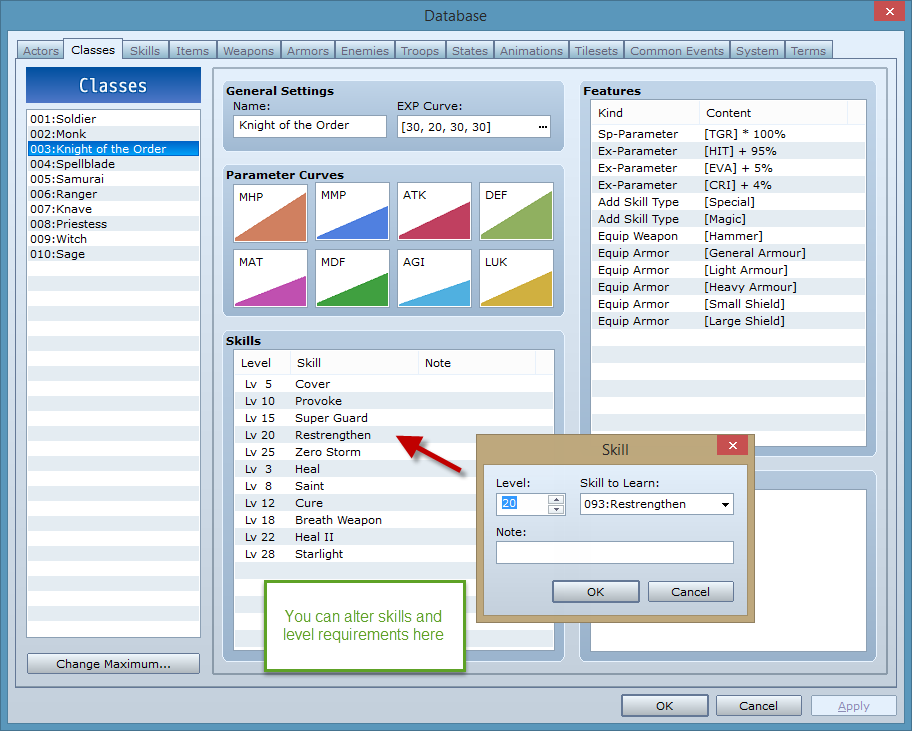The height and width of the screenshot is (731, 912).
Task: Switch to the System tab
Action: point(757,51)
